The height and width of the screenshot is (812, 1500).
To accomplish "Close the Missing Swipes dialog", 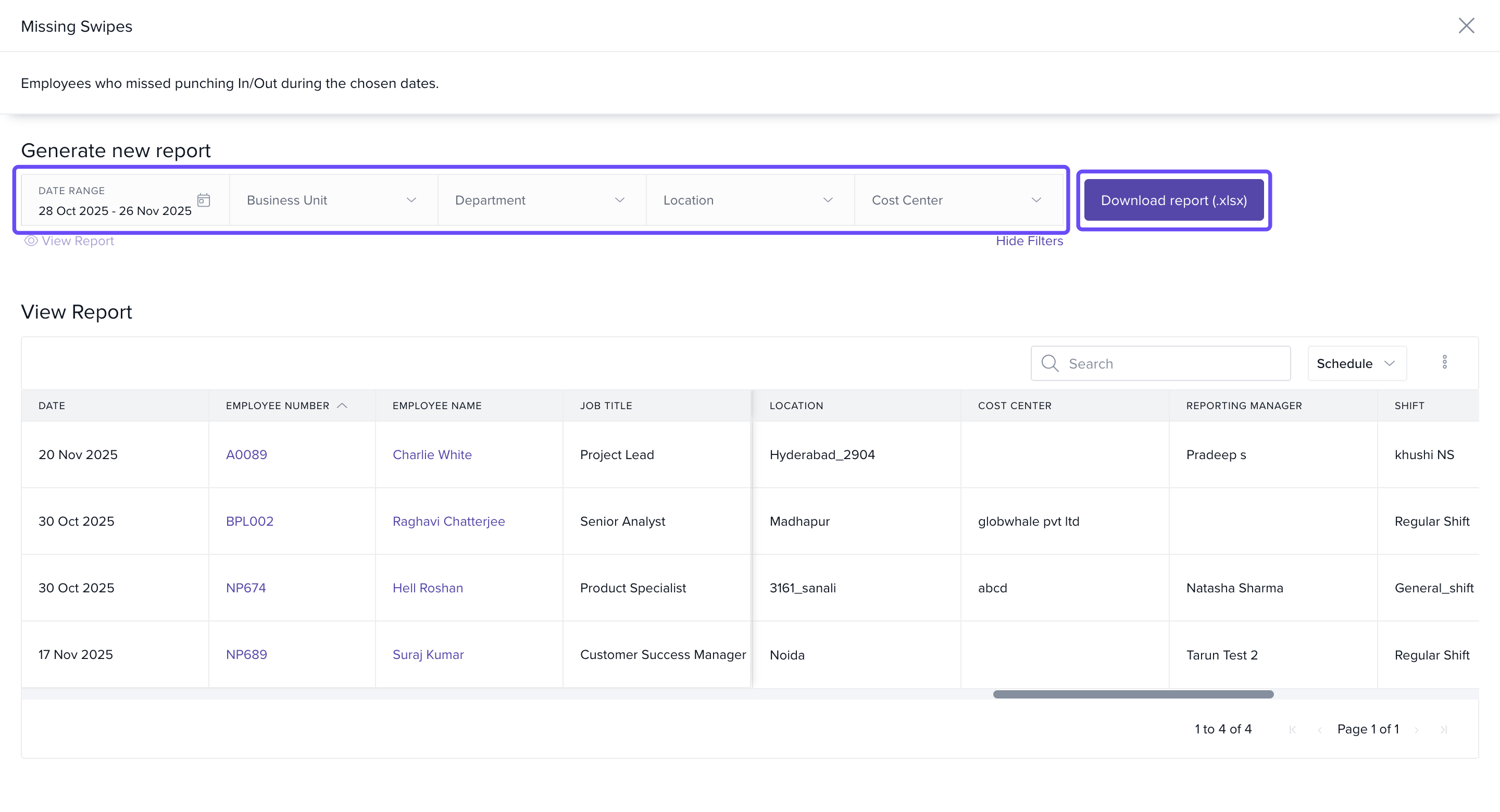I will point(1466,26).
